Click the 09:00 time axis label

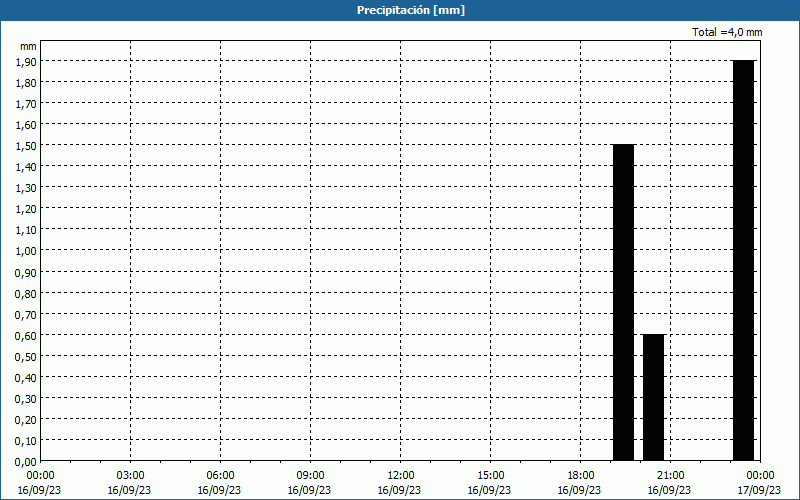310,476
